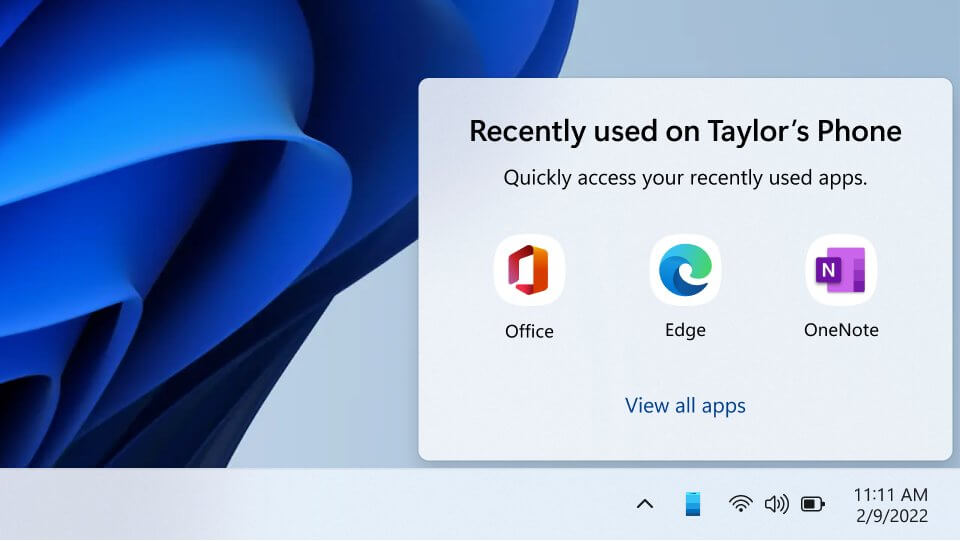Click an empty area of the taskbar

306,504
